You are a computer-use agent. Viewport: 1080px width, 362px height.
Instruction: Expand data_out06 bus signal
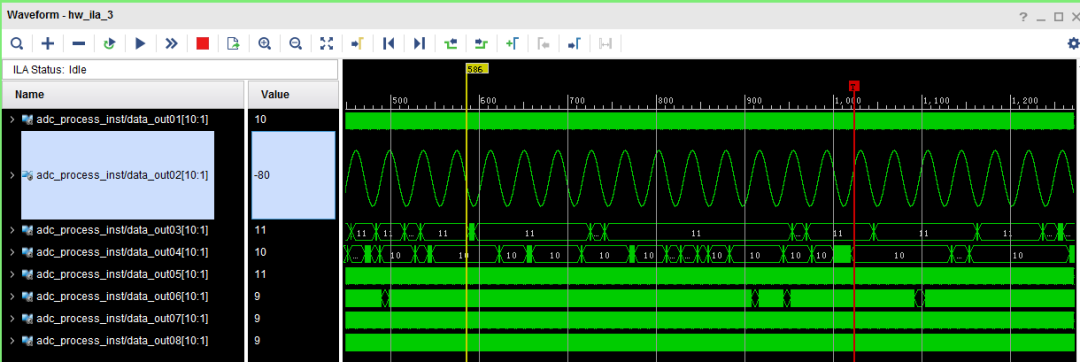tap(11, 296)
